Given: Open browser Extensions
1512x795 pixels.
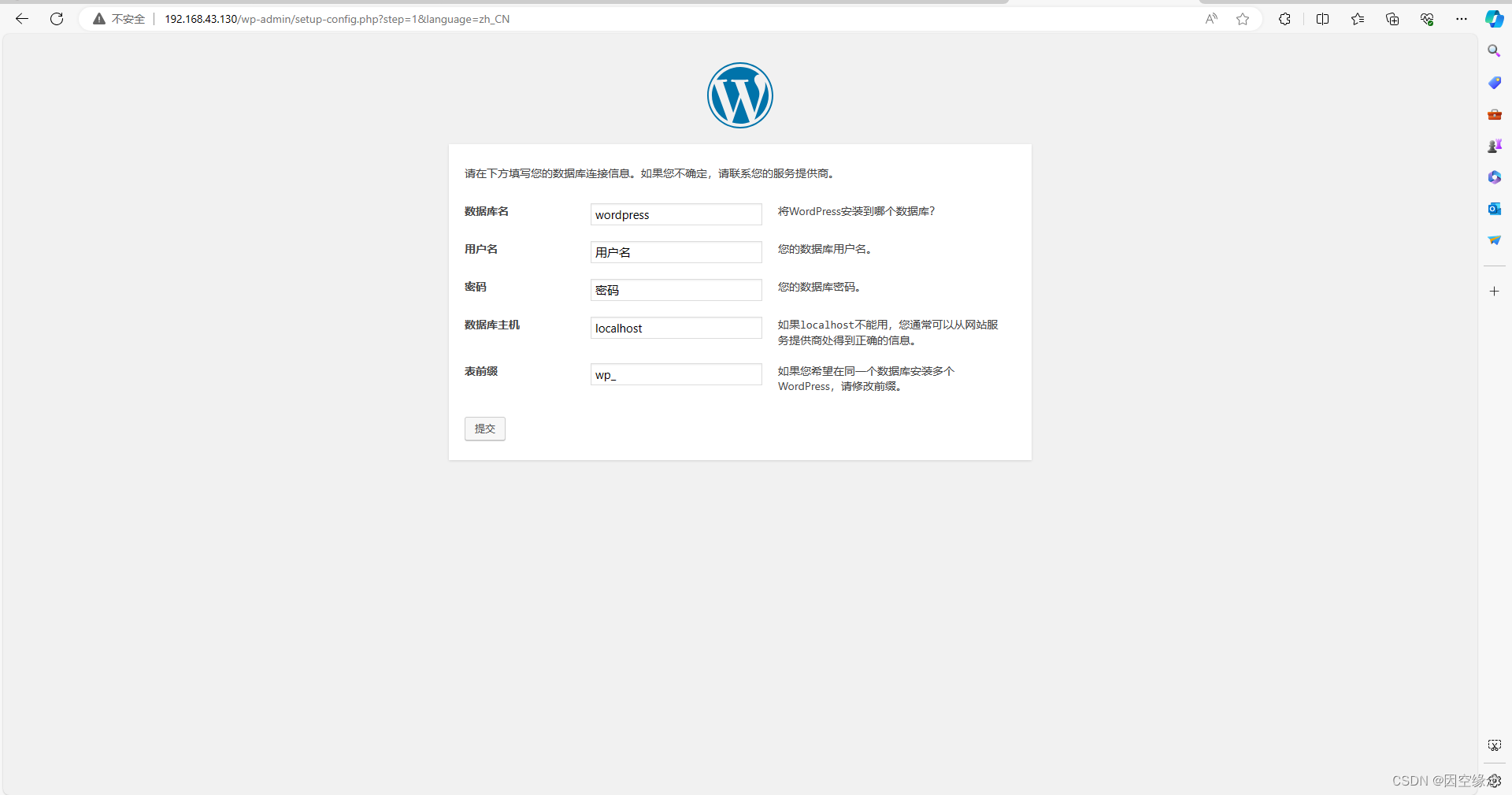Looking at the screenshot, I should coord(1284,19).
